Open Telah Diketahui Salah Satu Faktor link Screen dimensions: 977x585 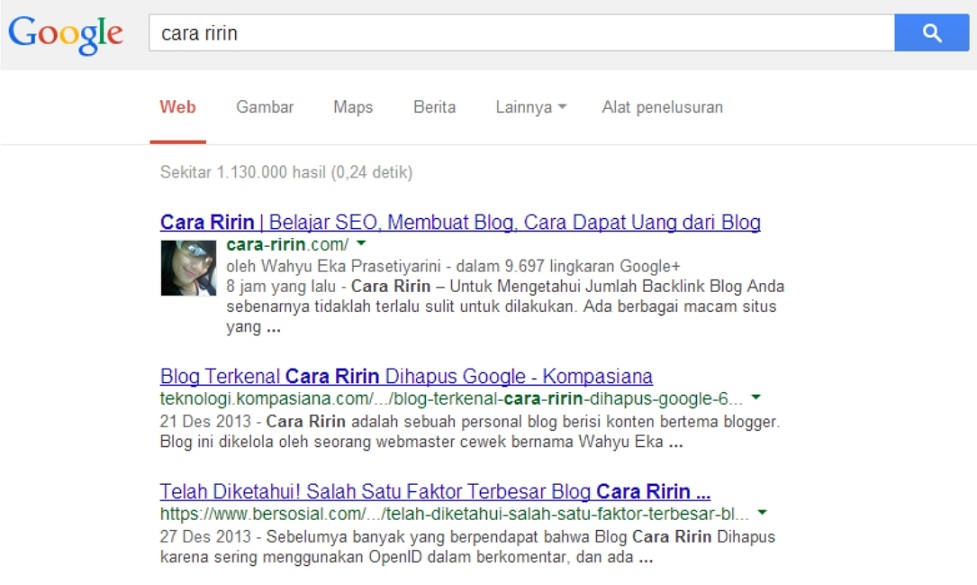point(436,492)
